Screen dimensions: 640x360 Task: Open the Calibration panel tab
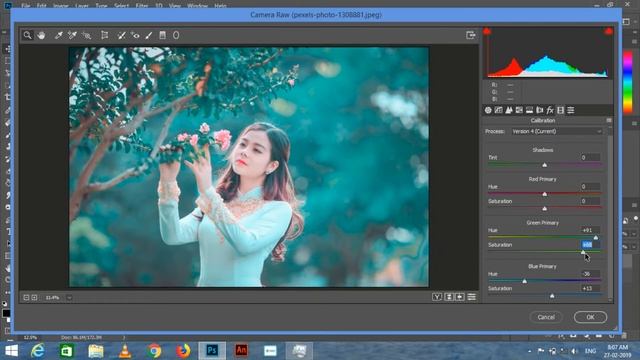point(560,110)
